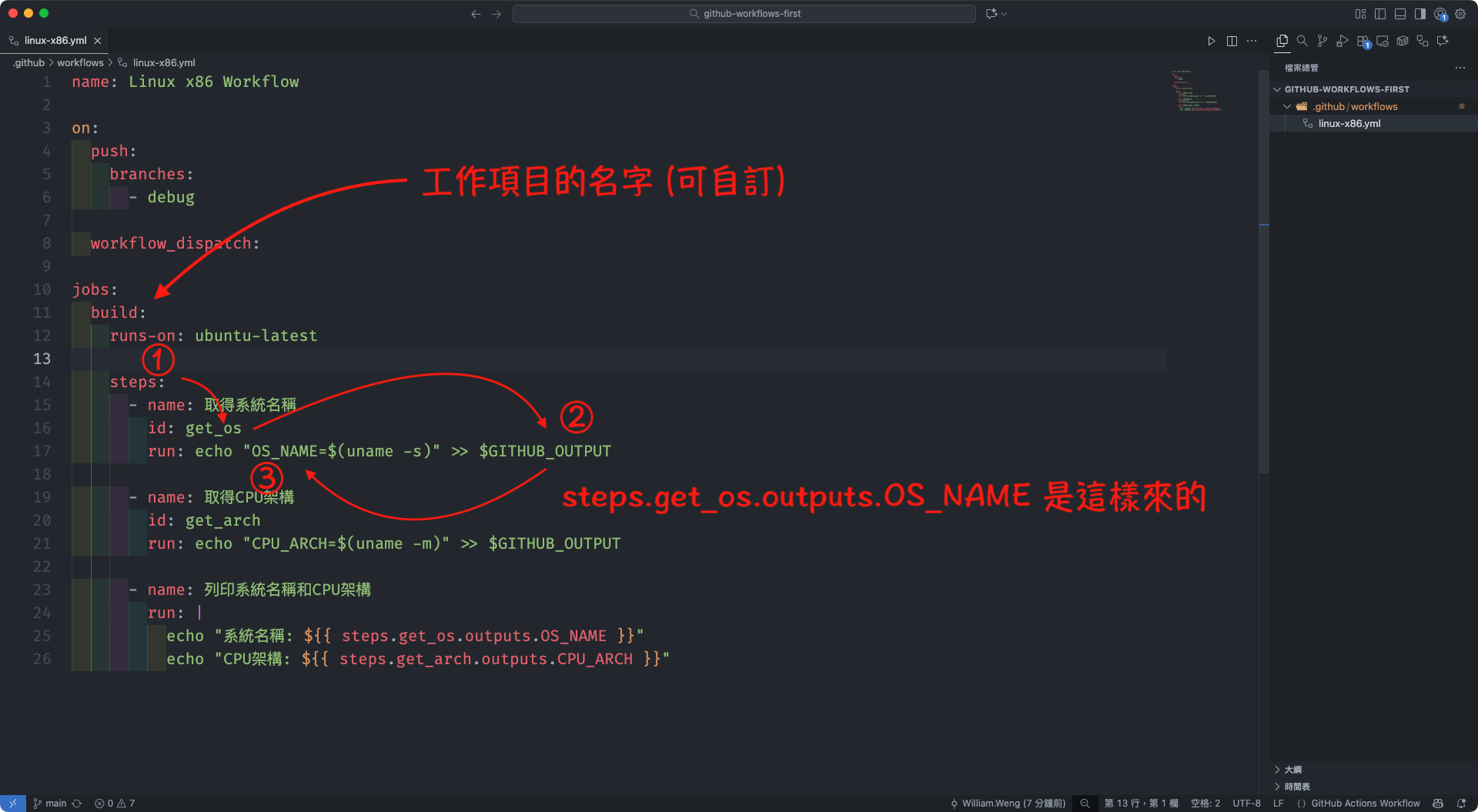Click the Search icon in sidebar header
1478x812 pixels.
(x=1302, y=41)
